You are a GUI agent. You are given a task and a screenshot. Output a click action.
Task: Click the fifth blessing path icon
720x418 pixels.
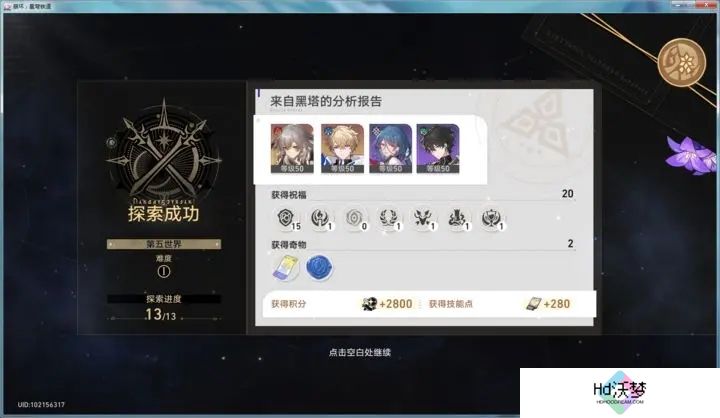pos(423,218)
